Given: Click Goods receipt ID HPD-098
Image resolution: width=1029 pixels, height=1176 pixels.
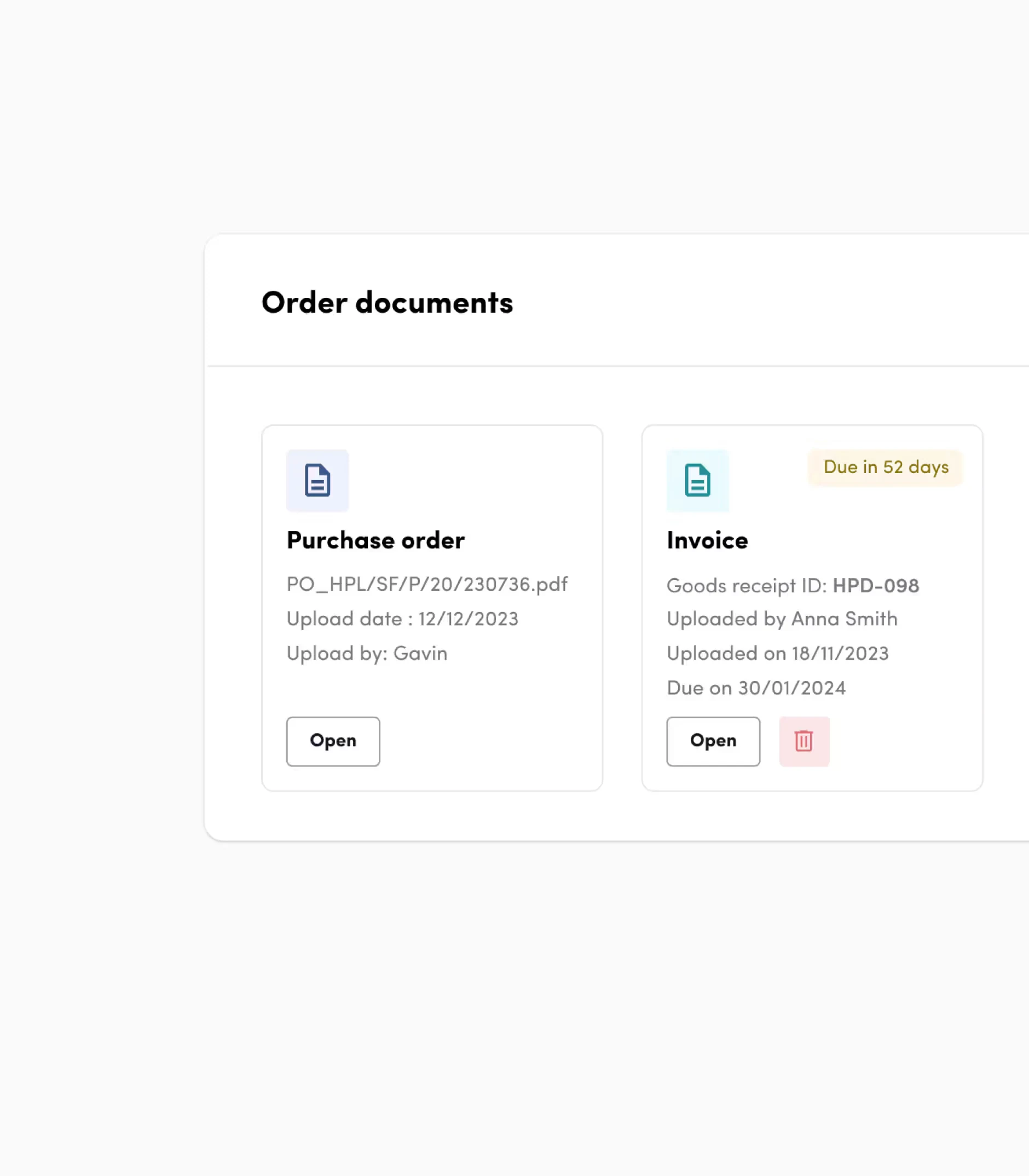Looking at the screenshot, I should [x=793, y=586].
